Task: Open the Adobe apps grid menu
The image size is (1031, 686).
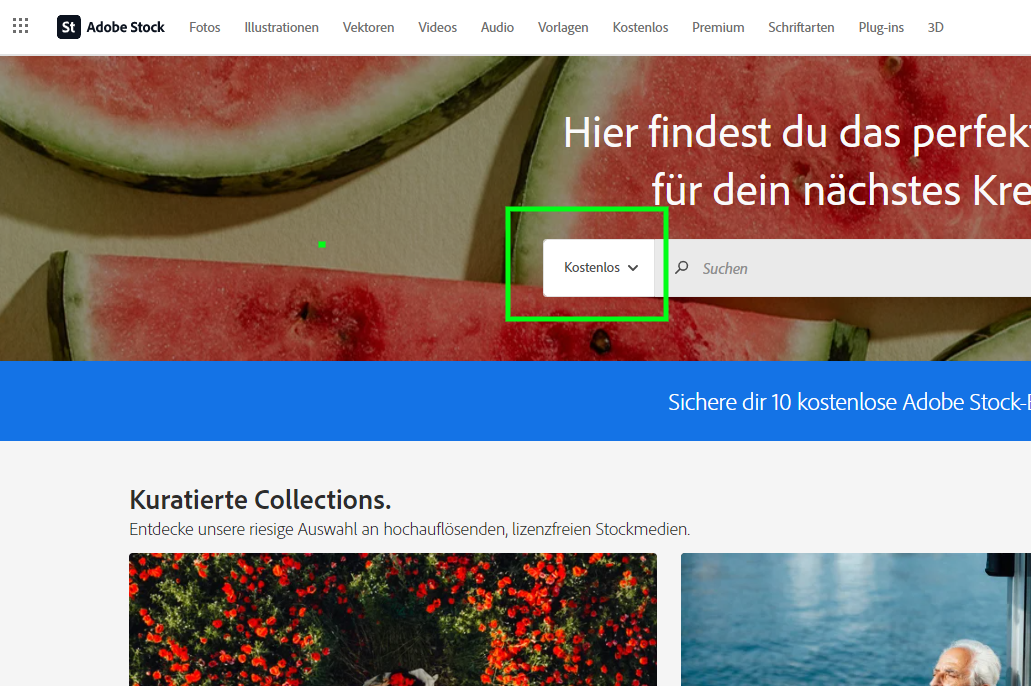Action: 20,27
